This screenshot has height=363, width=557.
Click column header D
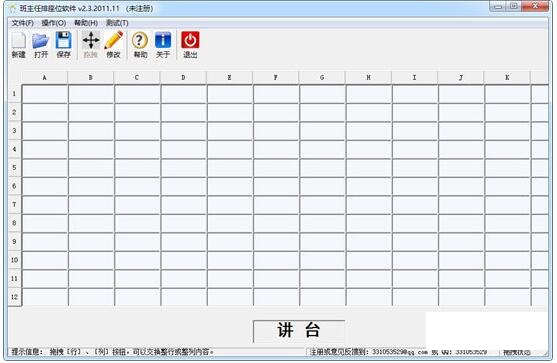coord(183,77)
